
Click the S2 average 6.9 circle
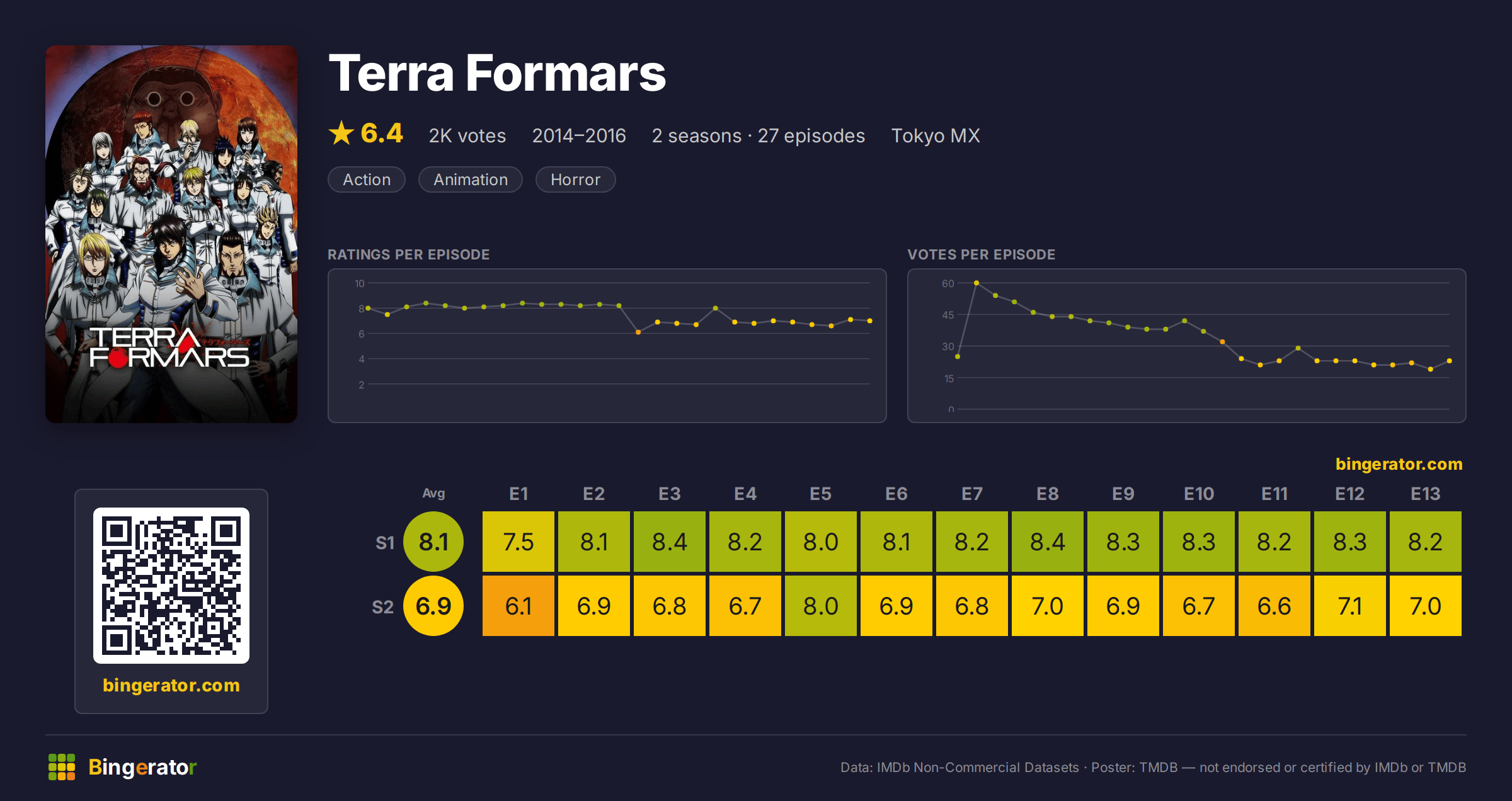coord(433,606)
